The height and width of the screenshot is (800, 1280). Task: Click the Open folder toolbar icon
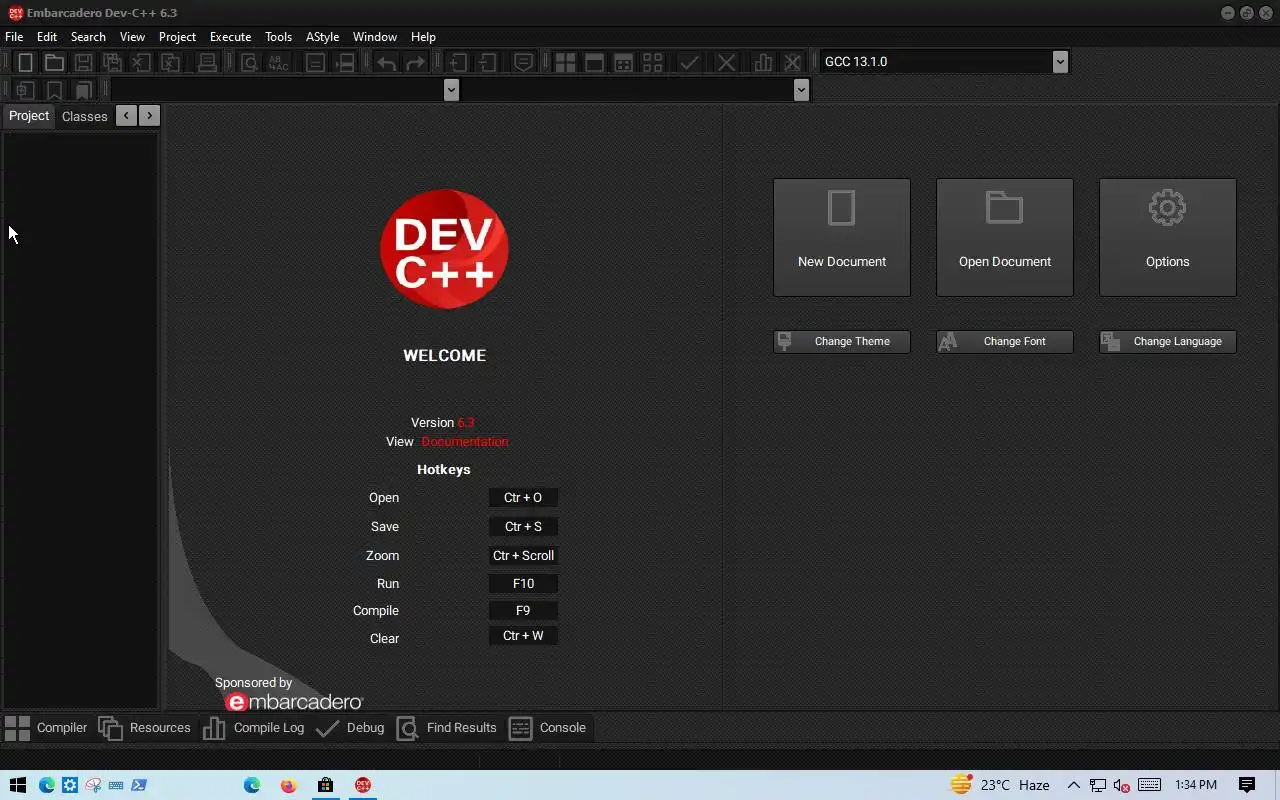tap(54, 62)
